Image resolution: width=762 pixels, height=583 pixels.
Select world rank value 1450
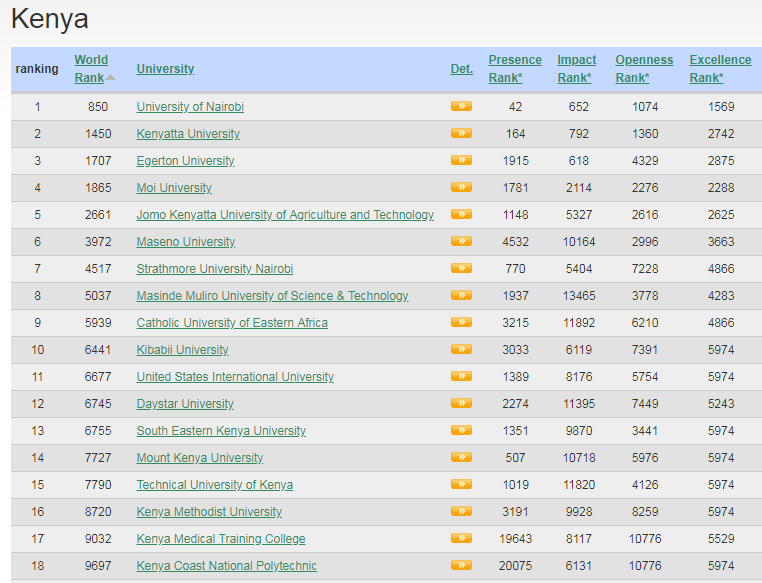tap(98, 134)
